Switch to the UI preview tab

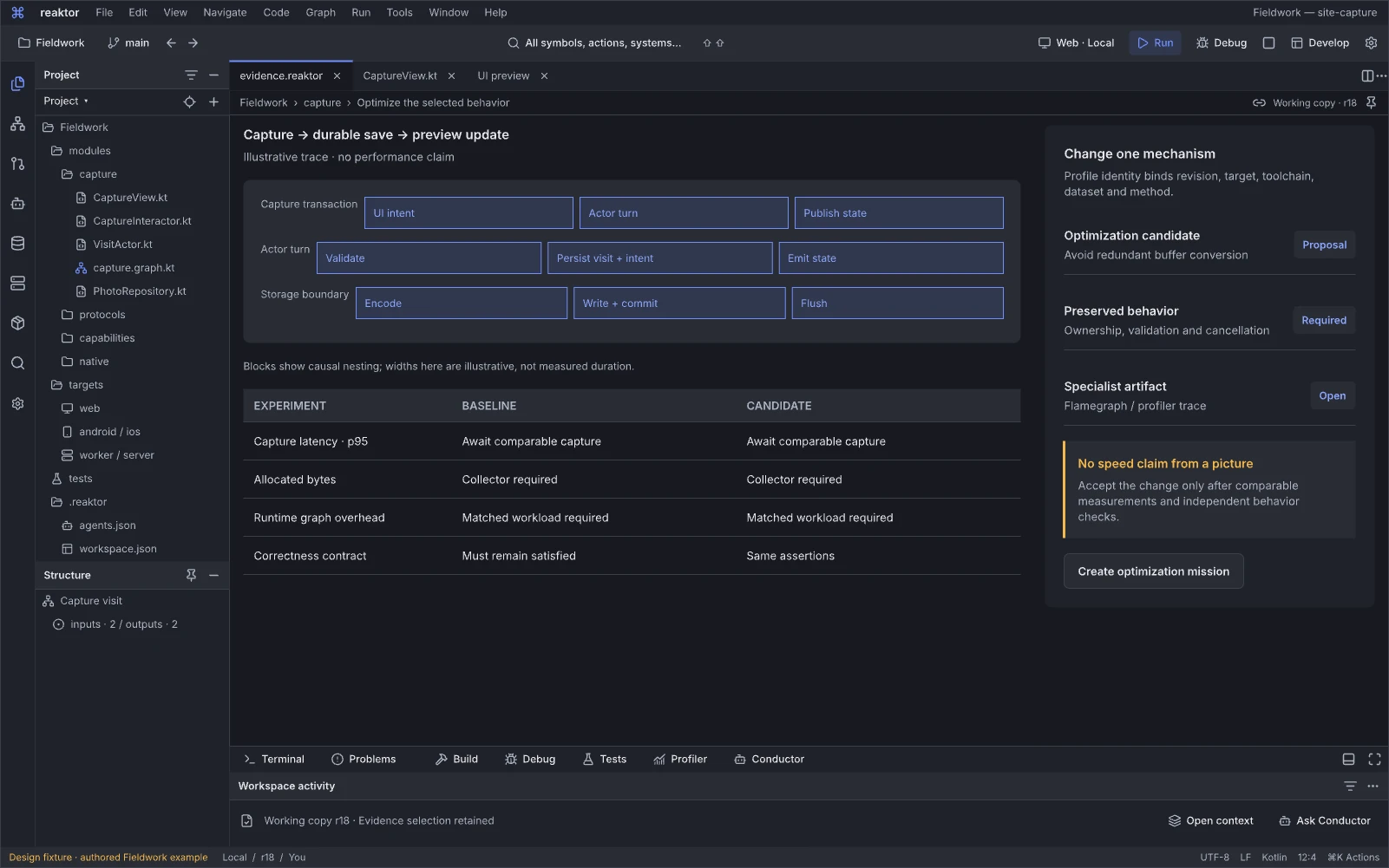pyautogui.click(x=503, y=76)
